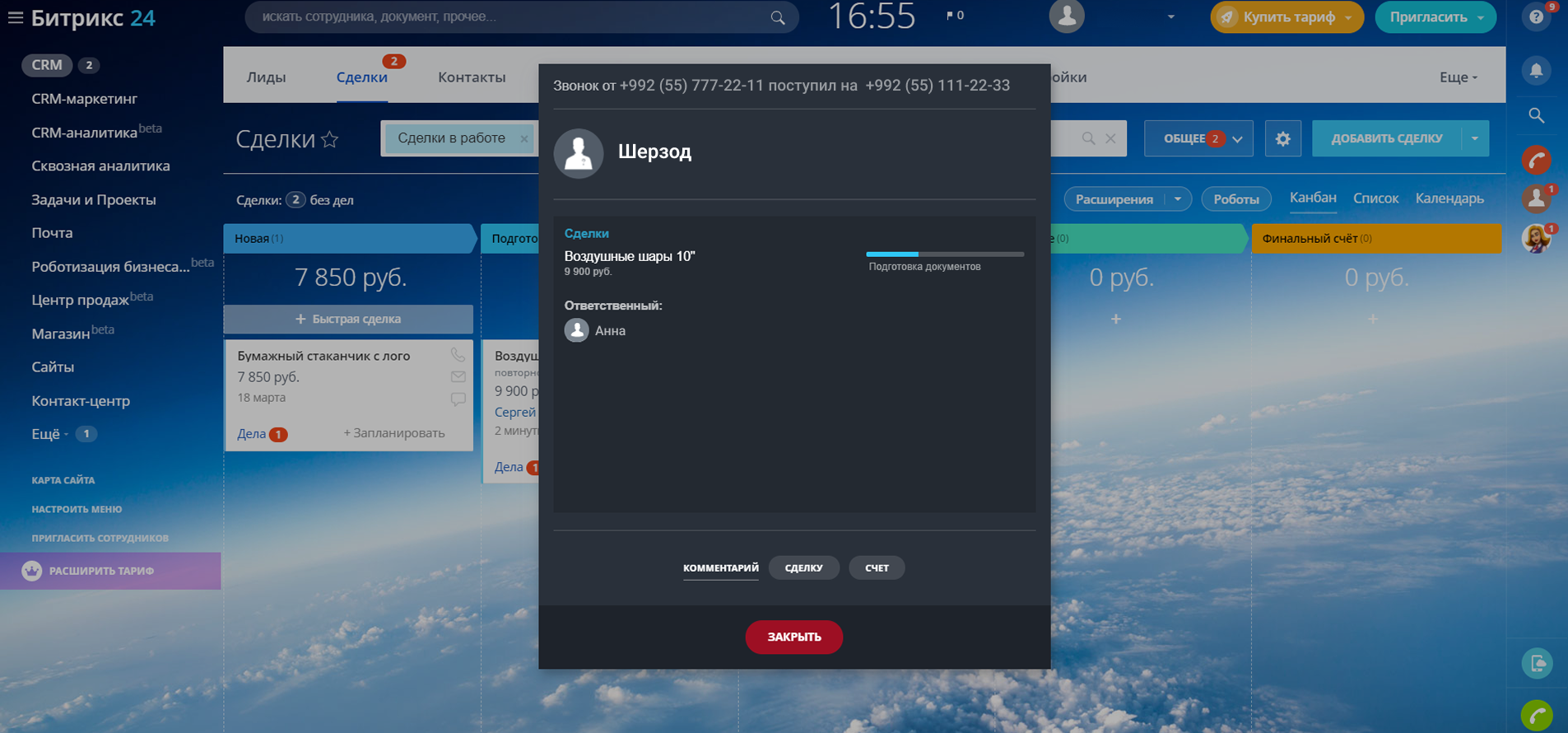Click the green phone dial button
The width and height of the screenshot is (1568, 733).
[1536, 715]
